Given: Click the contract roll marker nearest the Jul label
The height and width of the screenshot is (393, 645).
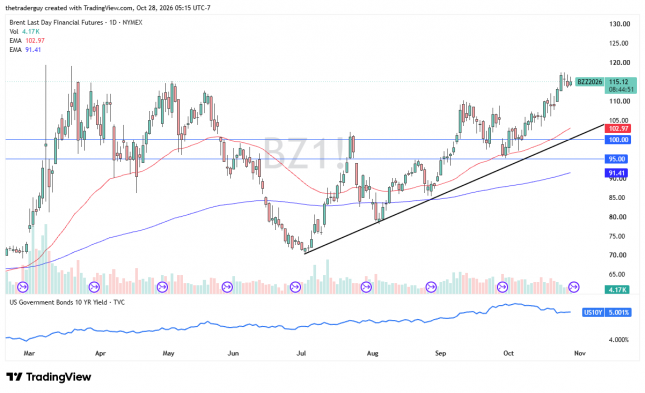Looking at the screenshot, I should tap(295, 287).
